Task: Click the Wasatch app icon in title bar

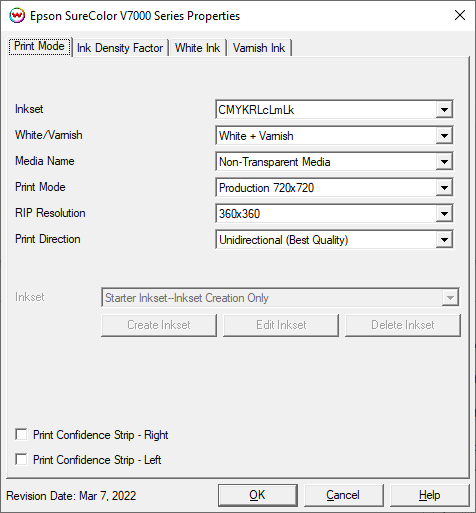Action: 17,16
